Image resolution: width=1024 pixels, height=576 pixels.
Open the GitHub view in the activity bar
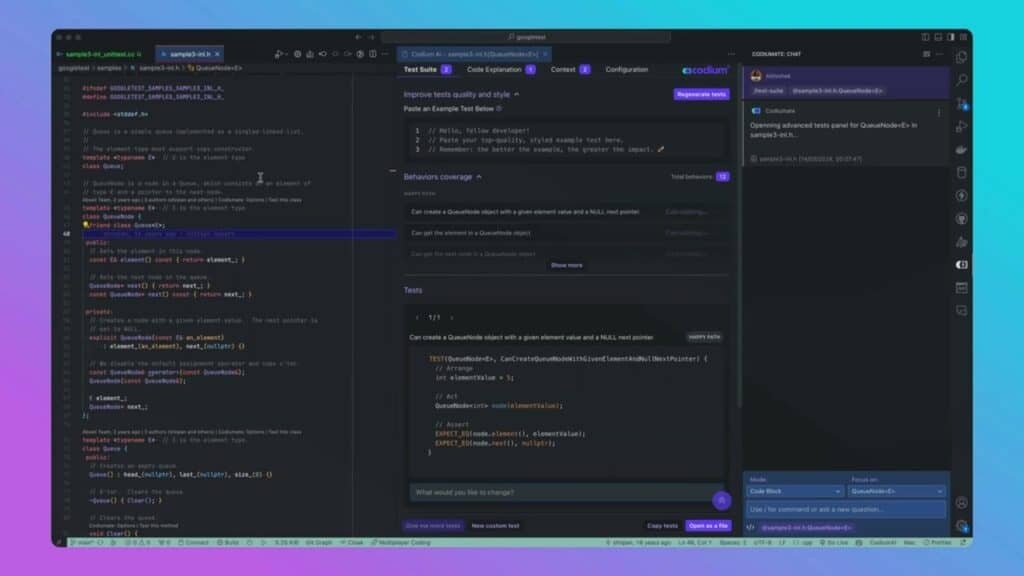961,219
